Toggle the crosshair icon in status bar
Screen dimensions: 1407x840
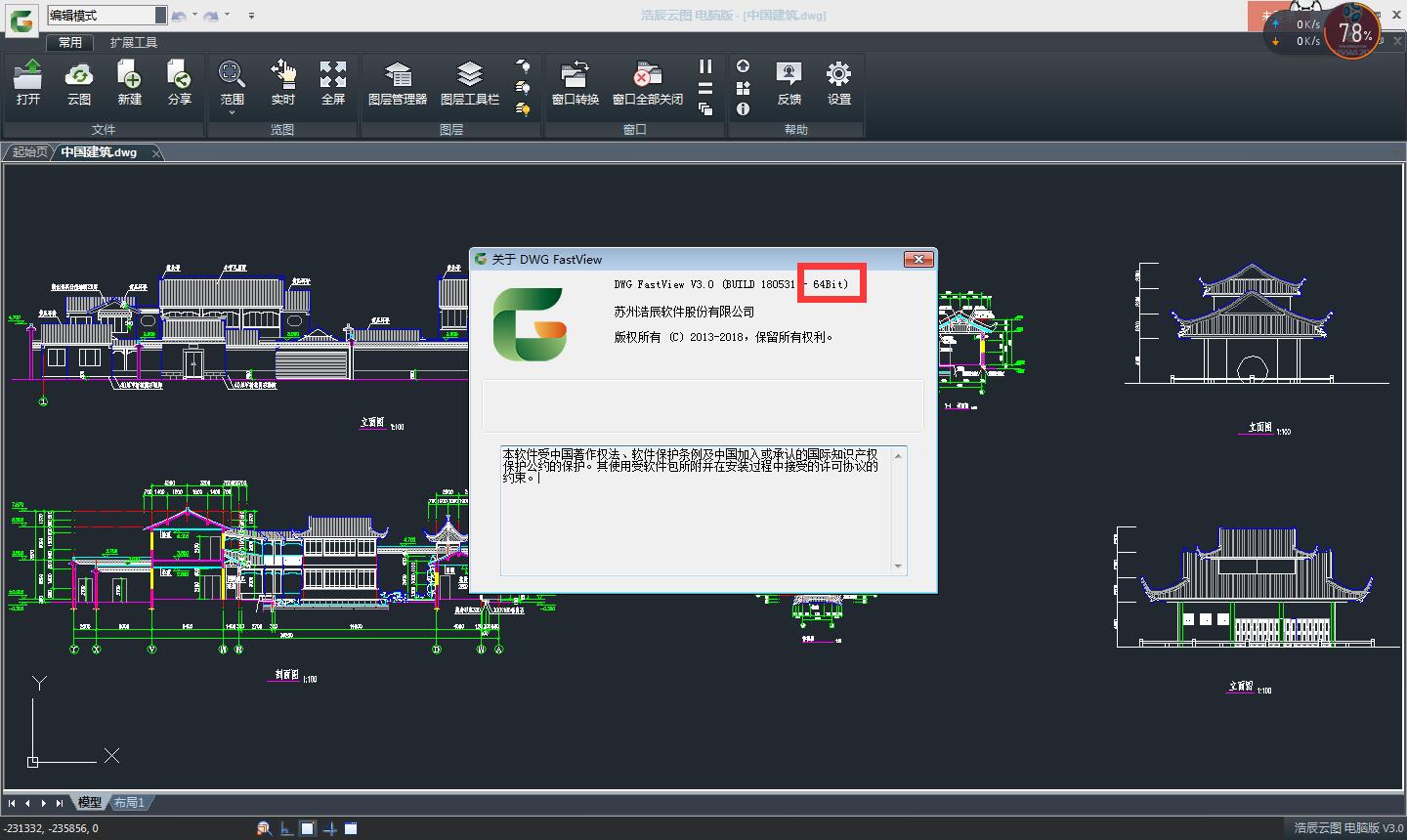coord(330,828)
